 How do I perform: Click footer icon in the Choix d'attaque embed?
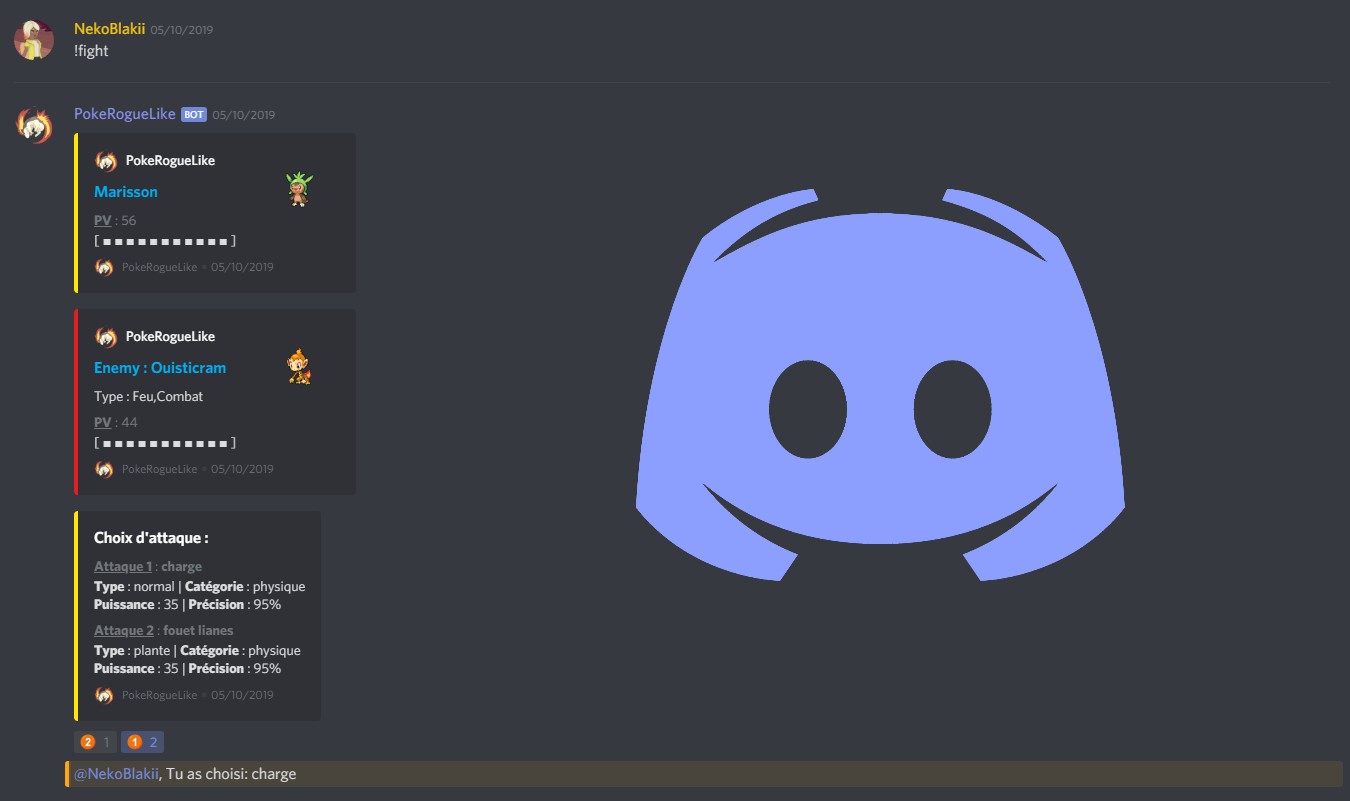[104, 695]
